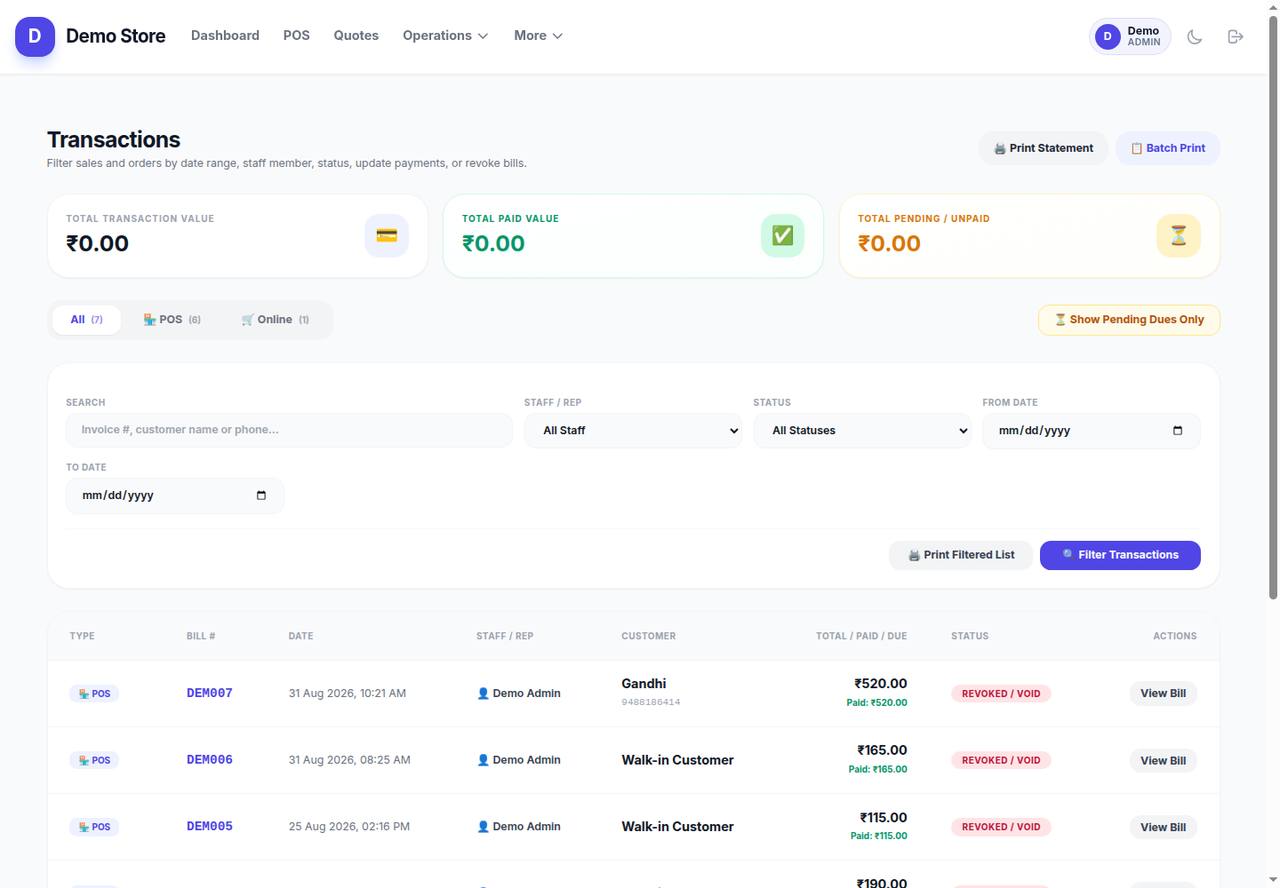This screenshot has height=888, width=1280.
Task: Click the logout icon in header
Action: [x=1235, y=37]
